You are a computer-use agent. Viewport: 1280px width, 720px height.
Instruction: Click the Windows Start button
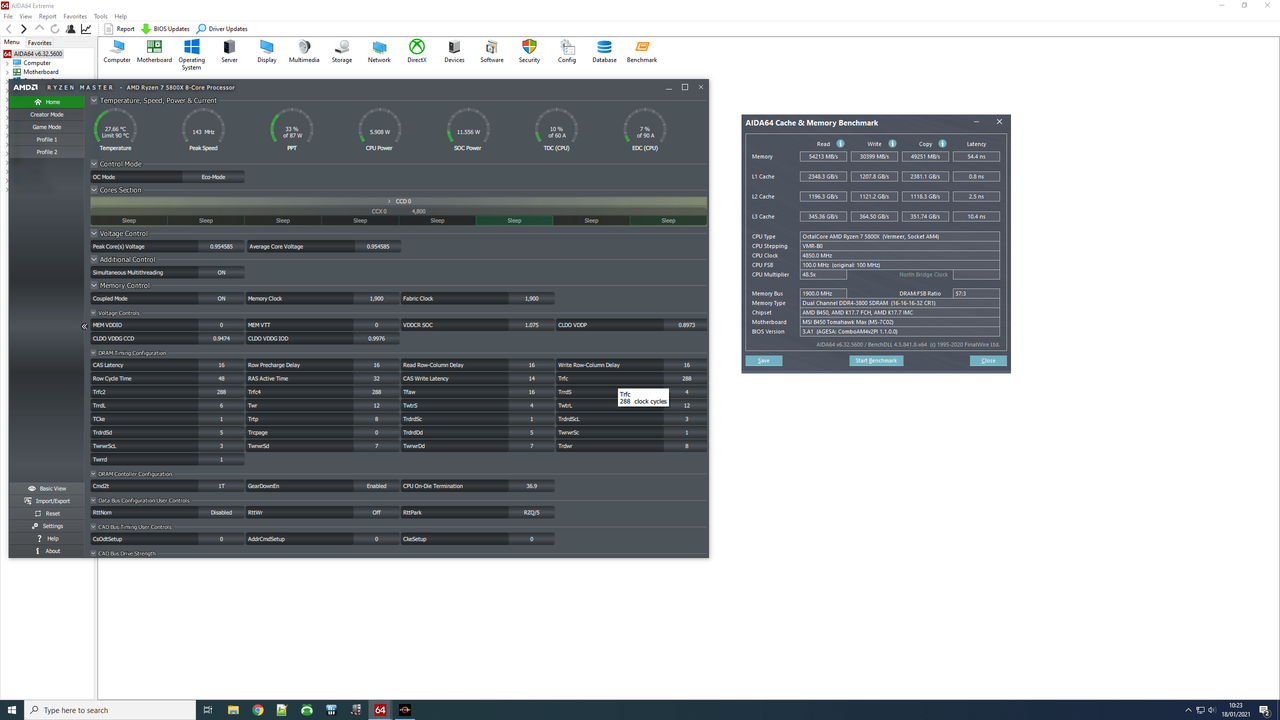(11, 710)
